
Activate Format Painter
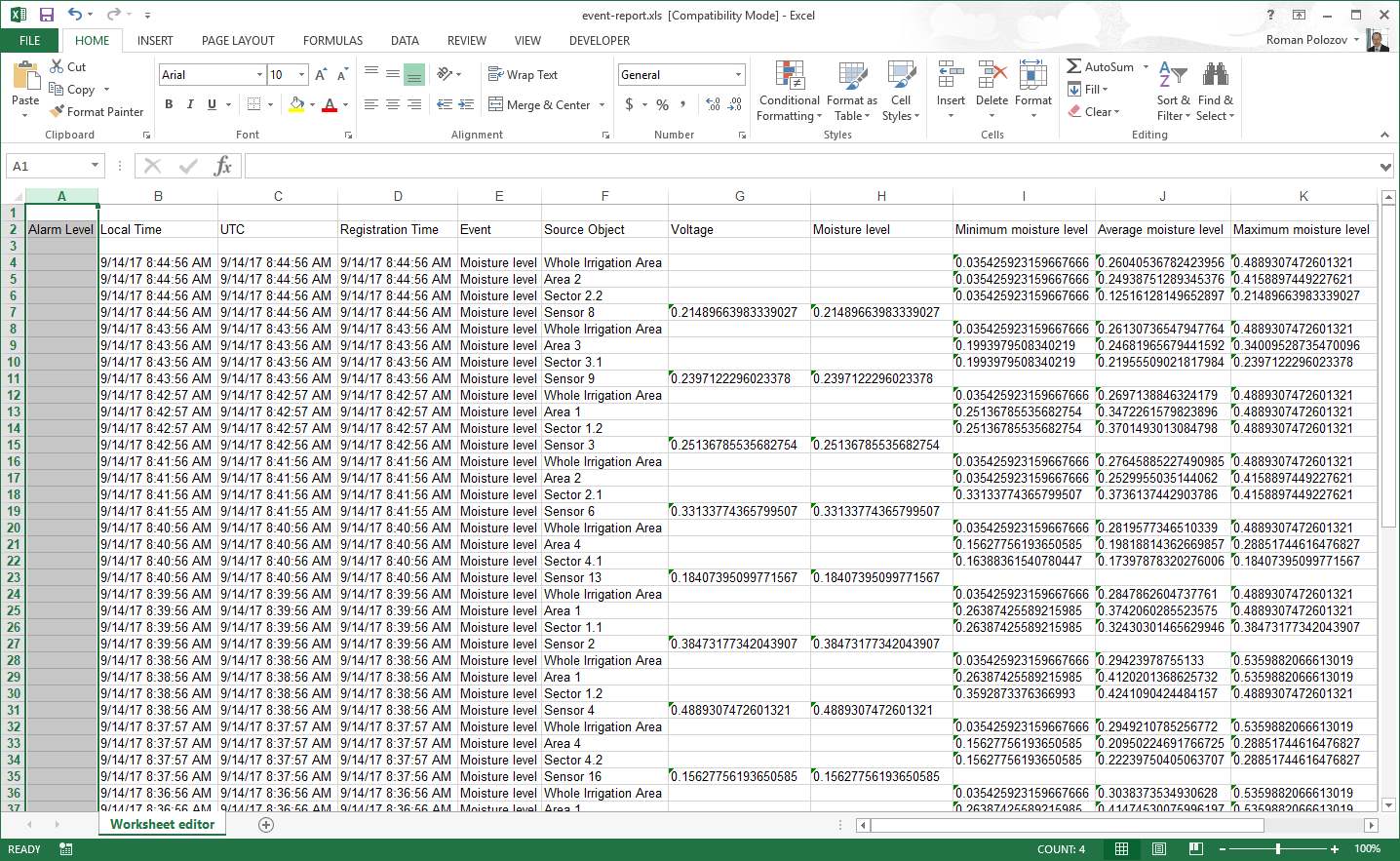[97, 111]
